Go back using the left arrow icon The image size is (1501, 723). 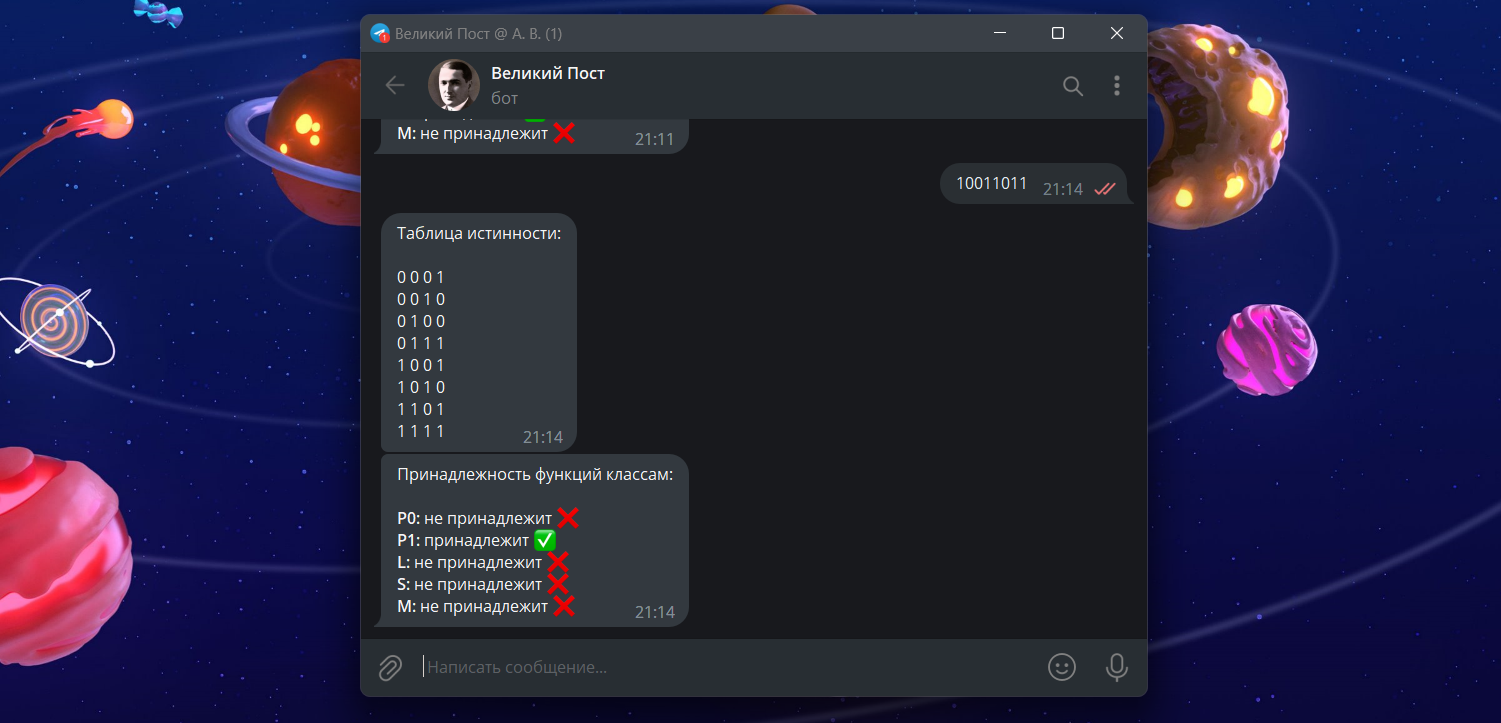coord(395,86)
